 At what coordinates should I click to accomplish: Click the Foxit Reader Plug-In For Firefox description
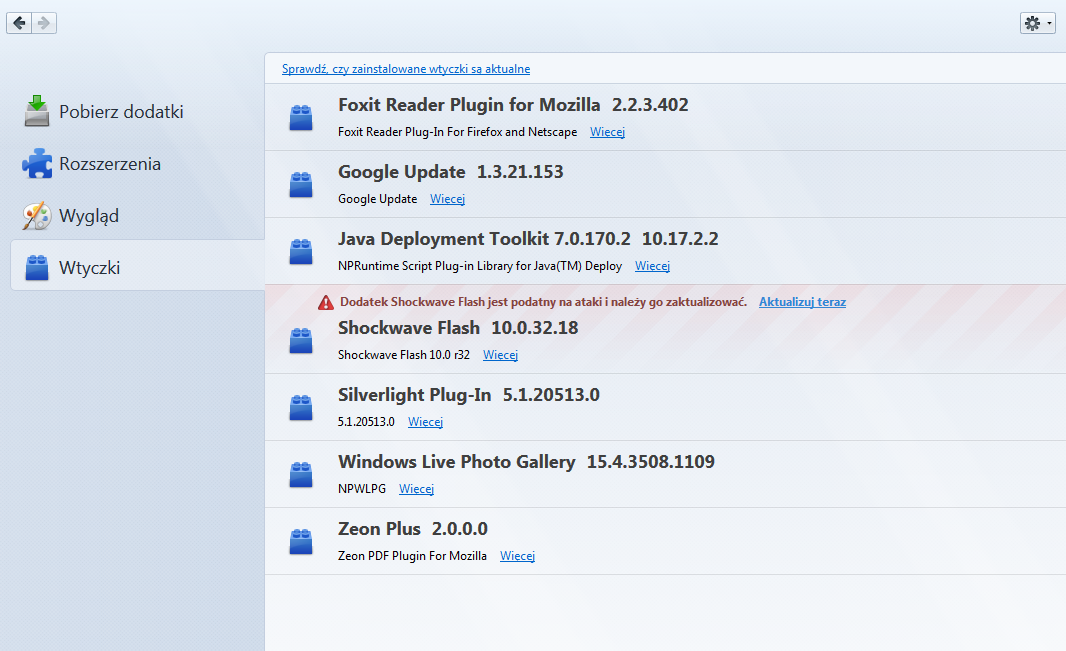458,132
